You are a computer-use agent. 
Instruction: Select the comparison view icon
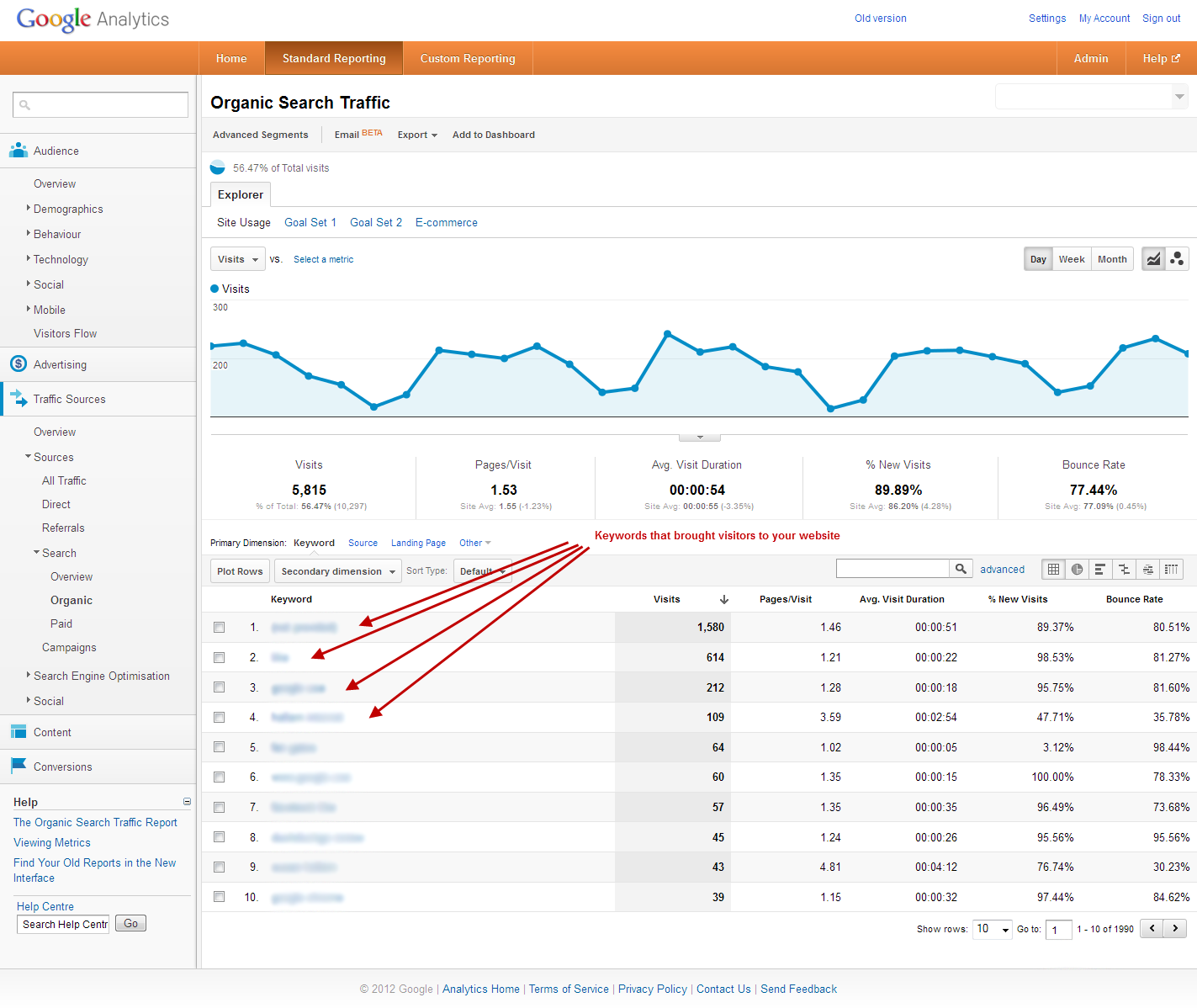pyautogui.click(x=1124, y=570)
